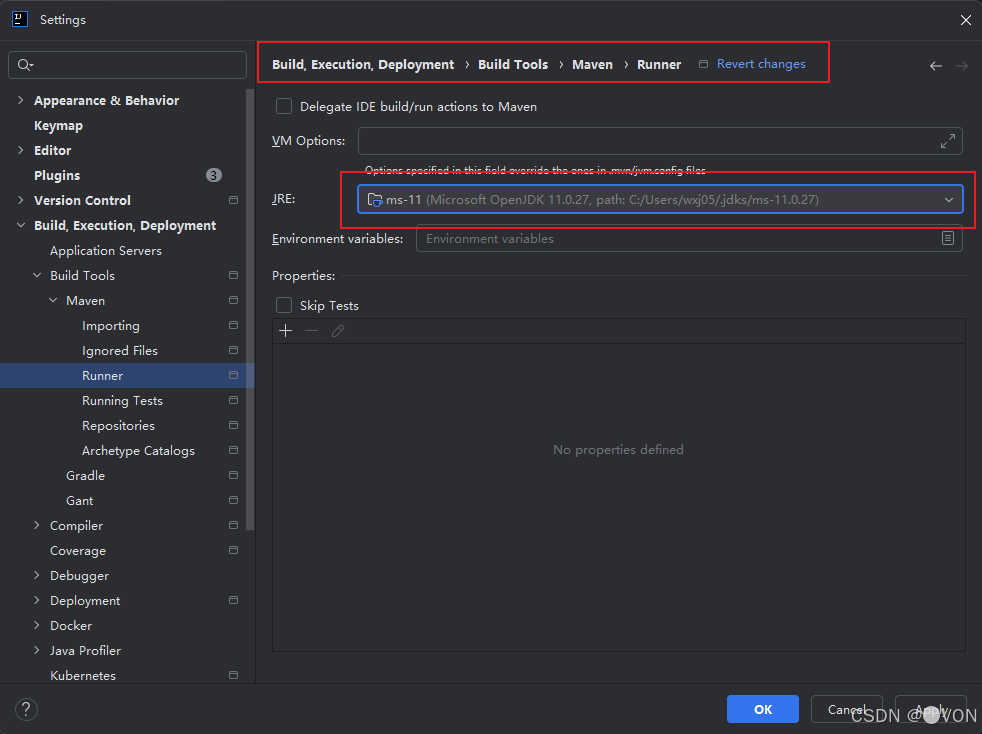Click the Apply button
Viewport: 982px width, 734px height.
point(931,709)
